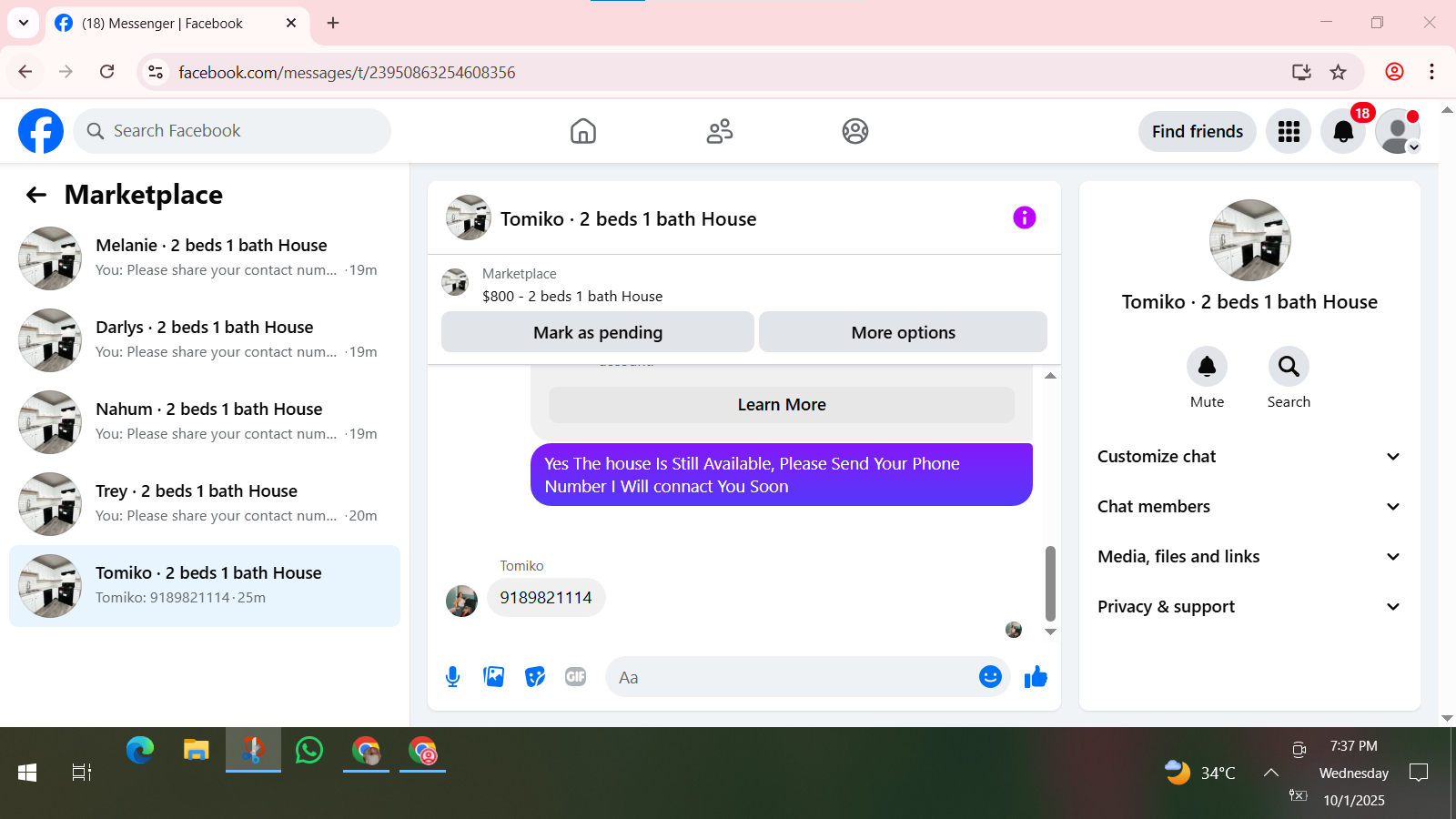Open the Friends icon in top navigation
1456x819 pixels.
point(720,131)
